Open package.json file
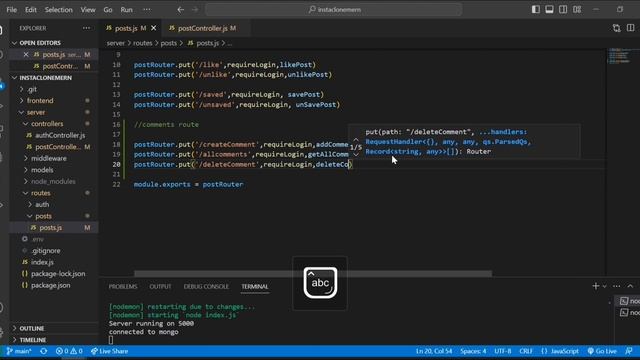Screen dimensions: 640x360 tap(51, 285)
